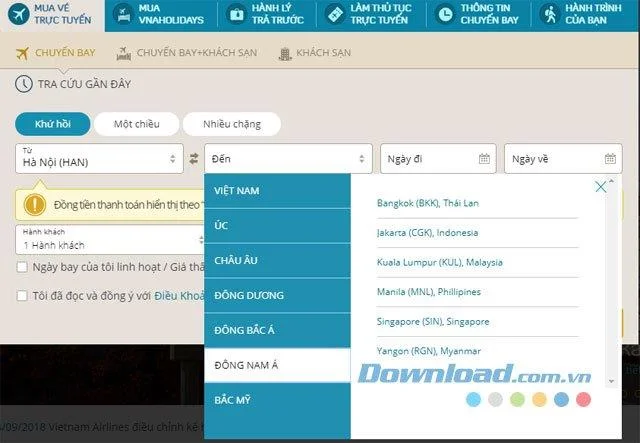640x443 pixels.
Task: Select the Châu Âu region
Action: pos(278,260)
